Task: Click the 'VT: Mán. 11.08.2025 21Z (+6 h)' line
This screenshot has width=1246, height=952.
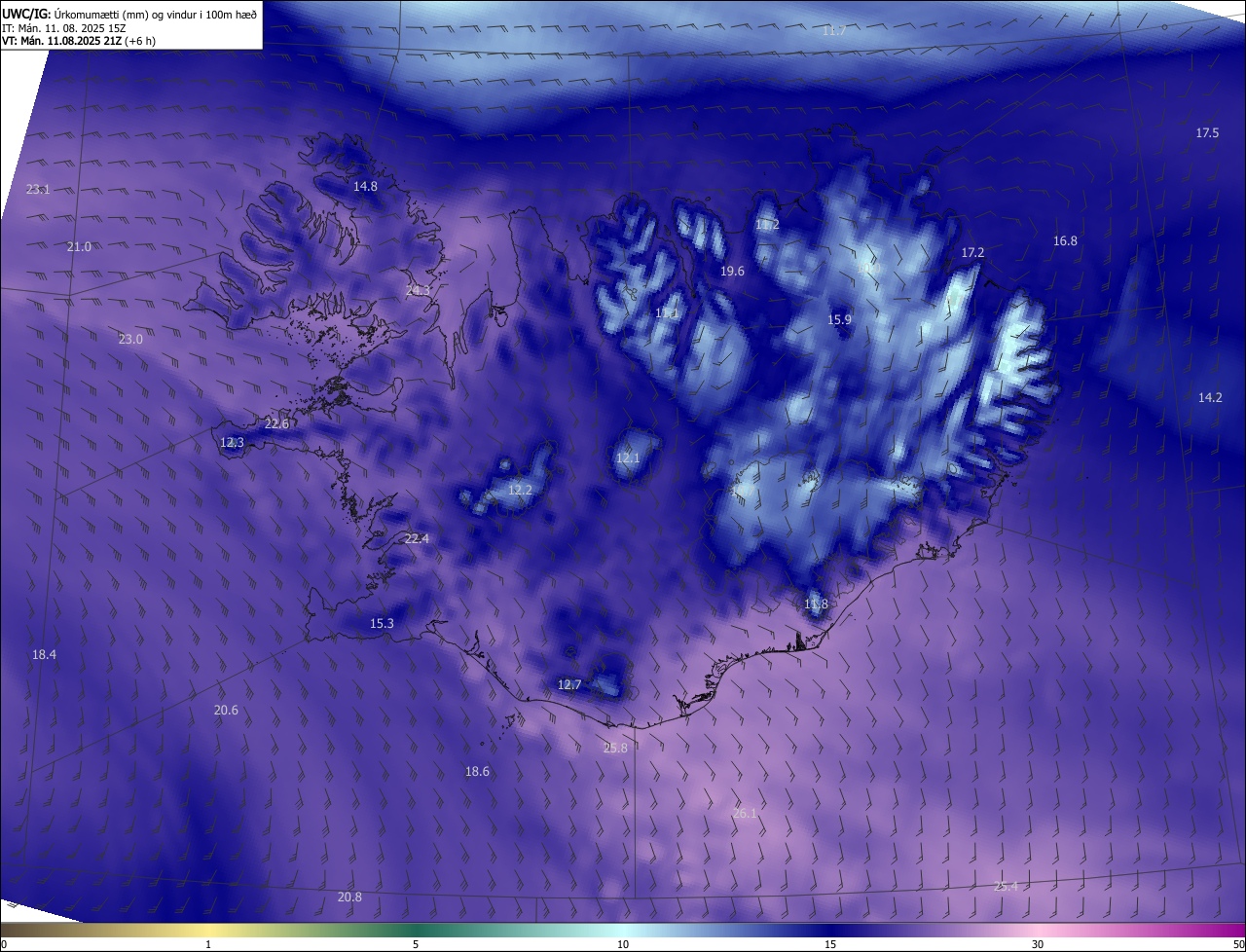Action: 79,41
